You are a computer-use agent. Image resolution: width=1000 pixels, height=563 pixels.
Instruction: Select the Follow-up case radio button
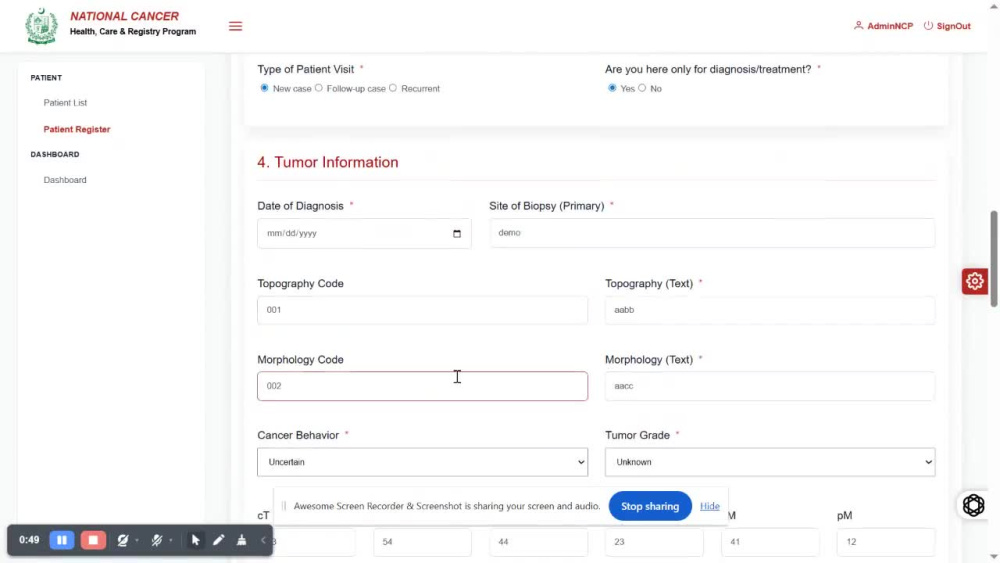[x=319, y=88]
